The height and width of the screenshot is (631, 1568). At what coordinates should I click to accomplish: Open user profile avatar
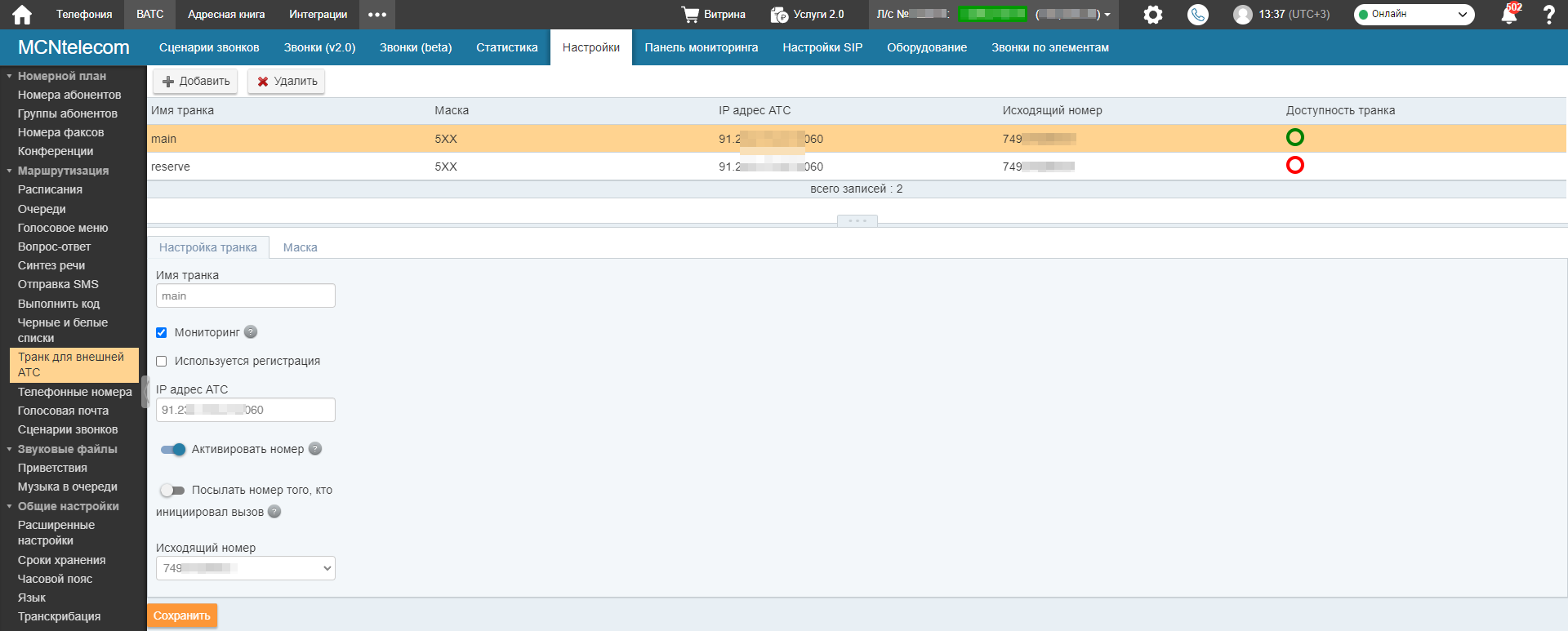point(1243,15)
